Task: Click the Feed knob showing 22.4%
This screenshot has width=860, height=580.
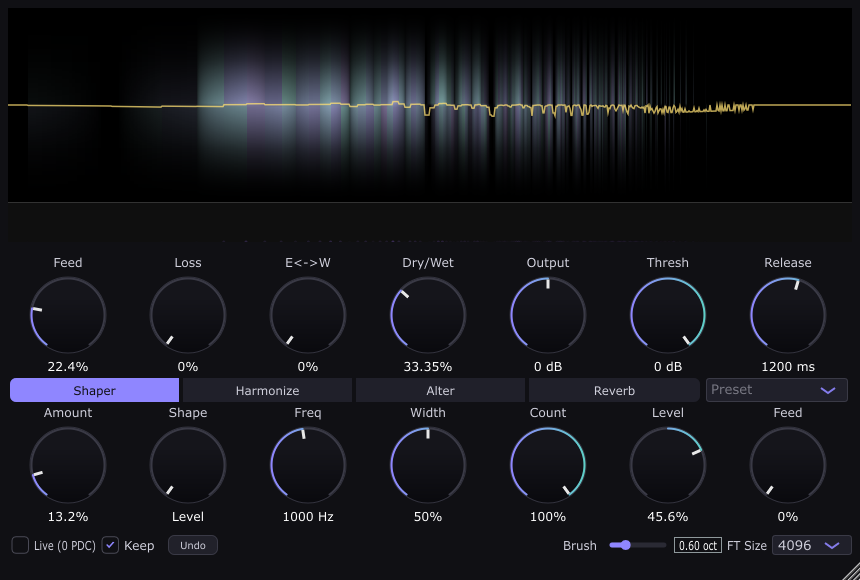Action: [68, 315]
